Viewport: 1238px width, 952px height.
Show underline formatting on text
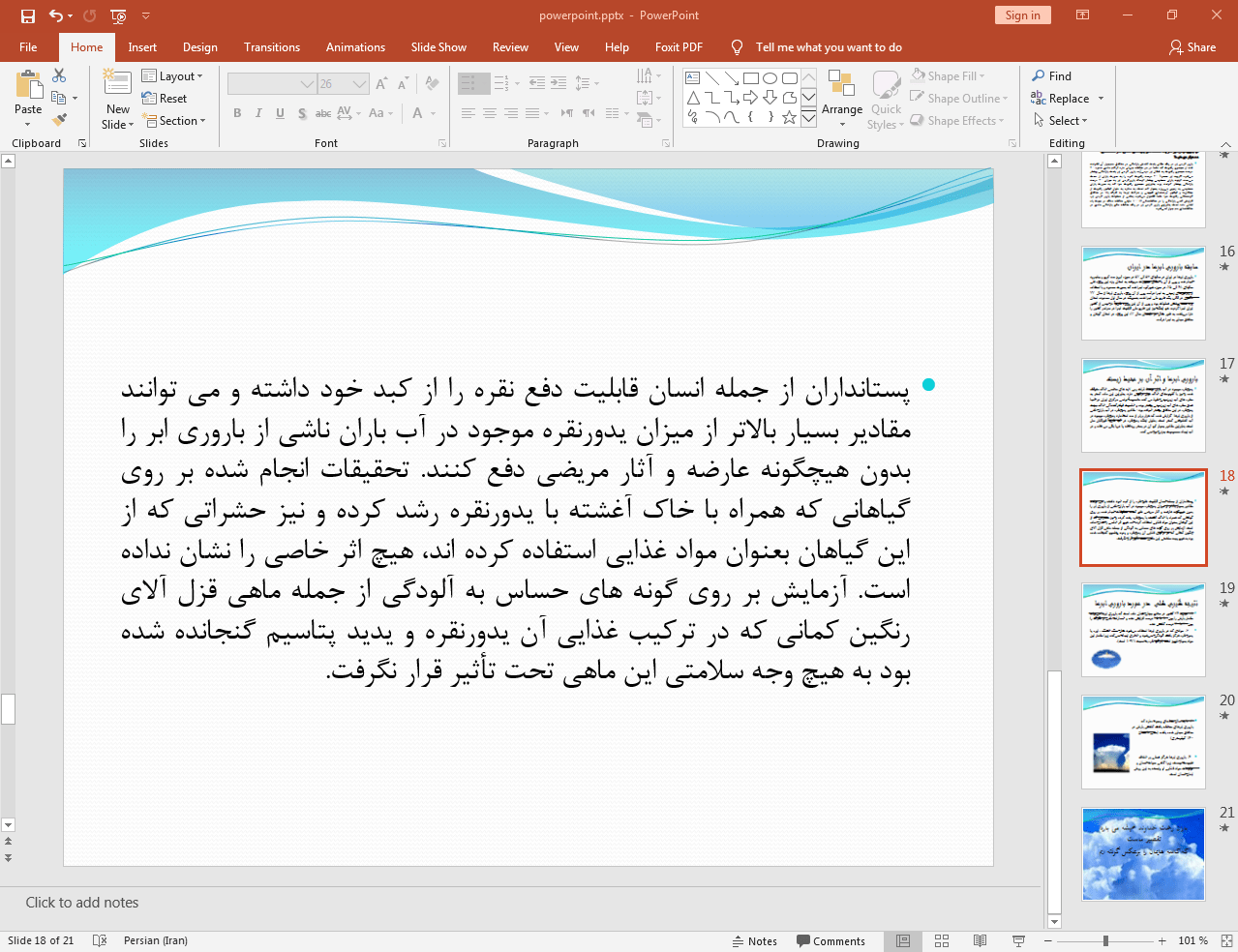click(279, 113)
